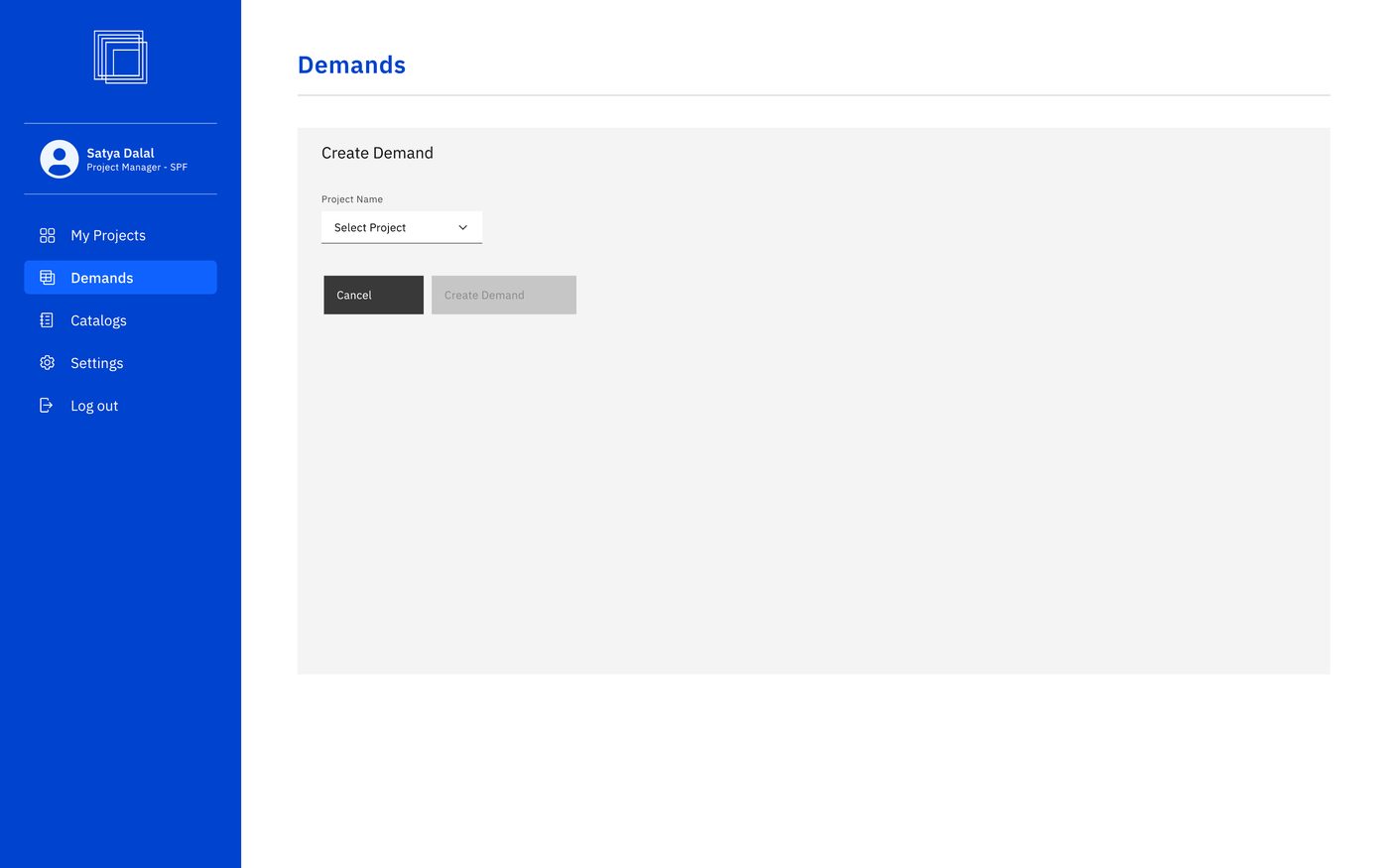Click the Create Demand button
The image size is (1389, 868).
click(x=504, y=295)
